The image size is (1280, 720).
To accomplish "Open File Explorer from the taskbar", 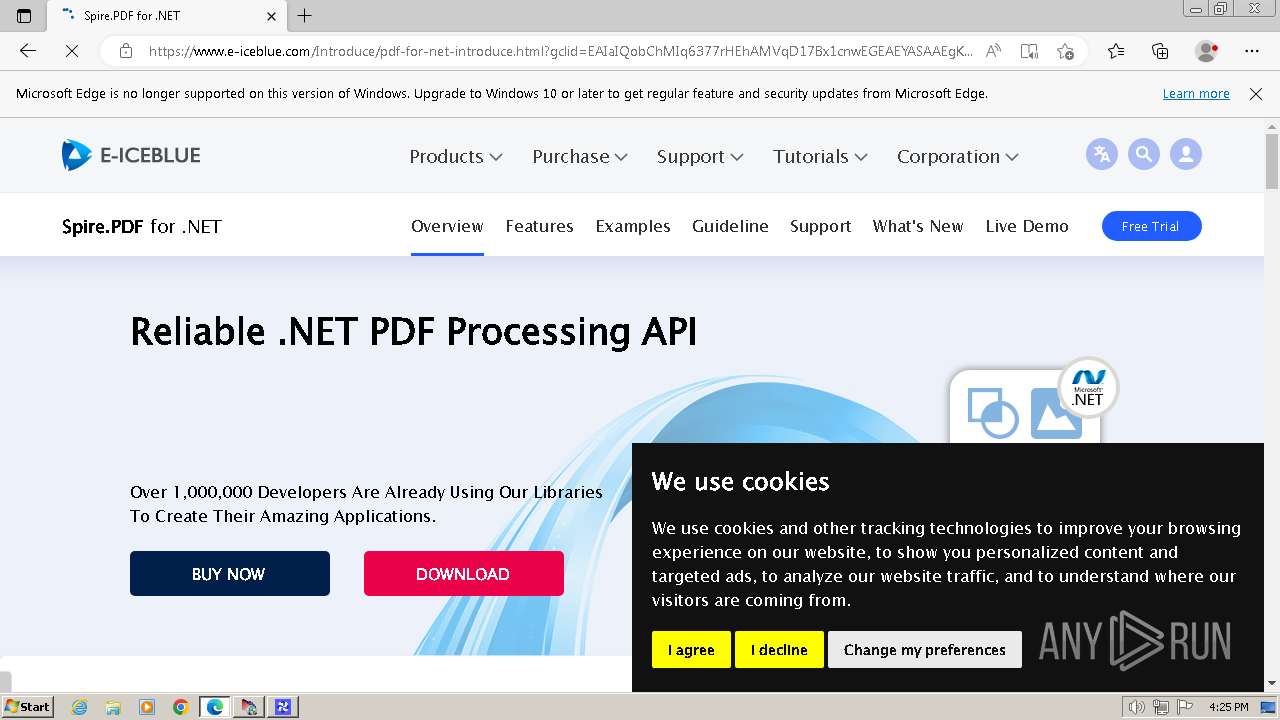I will tap(113, 707).
